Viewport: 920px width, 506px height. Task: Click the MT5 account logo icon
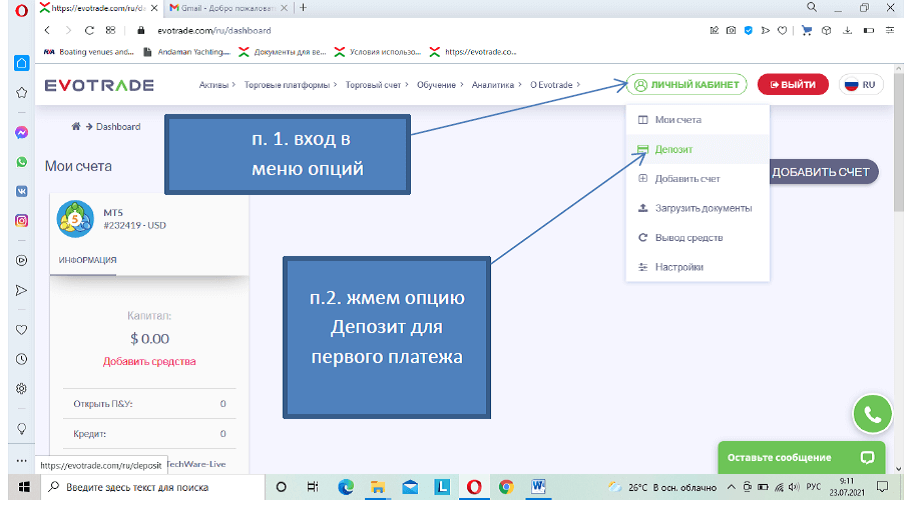coord(76,220)
